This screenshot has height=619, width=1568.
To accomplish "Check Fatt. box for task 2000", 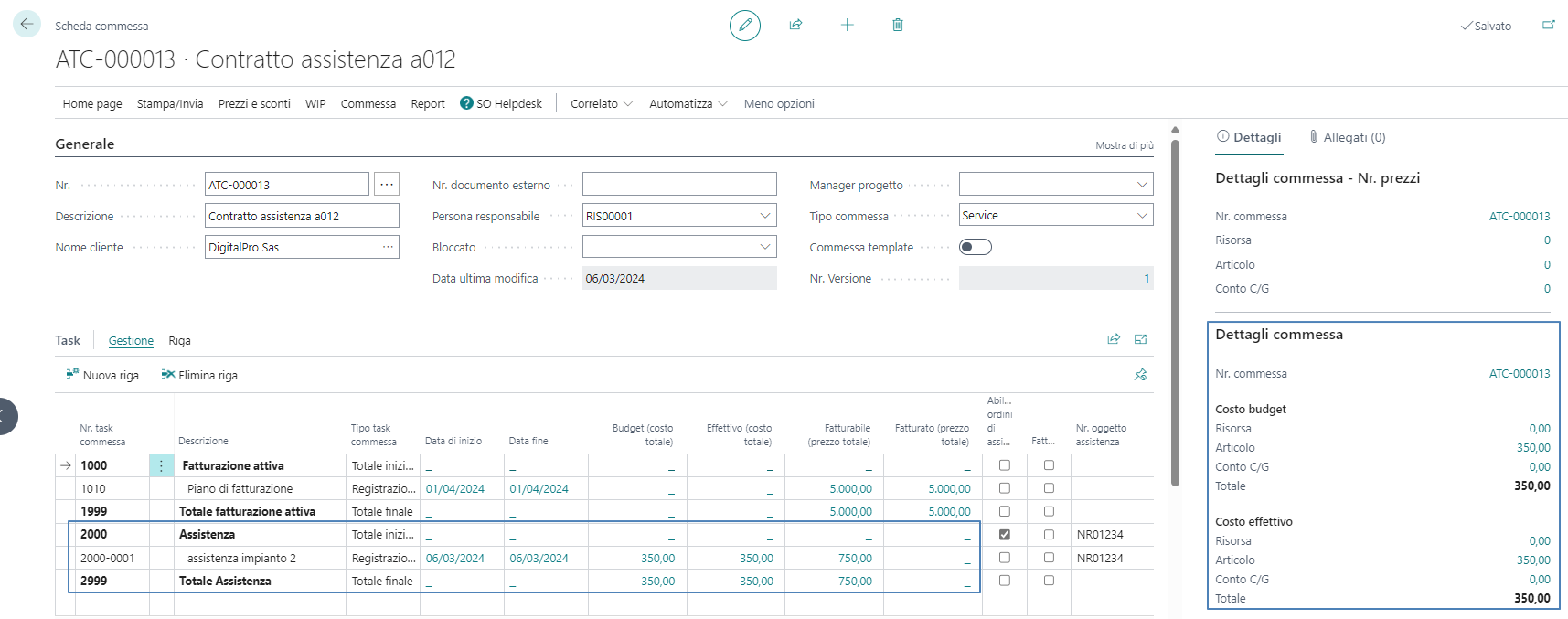I will [x=1049, y=534].
